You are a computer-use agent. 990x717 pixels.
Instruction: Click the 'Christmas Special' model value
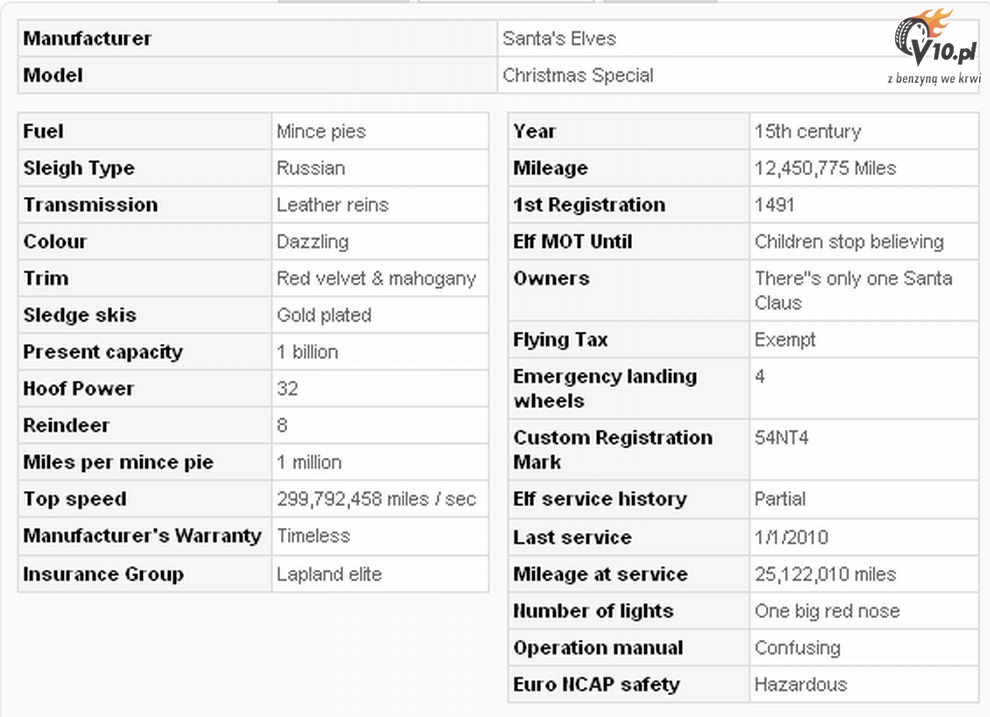[x=578, y=75]
